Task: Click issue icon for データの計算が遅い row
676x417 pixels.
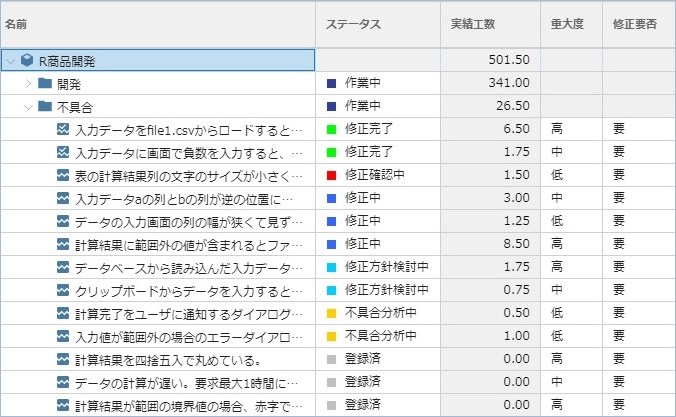Action: click(63, 383)
